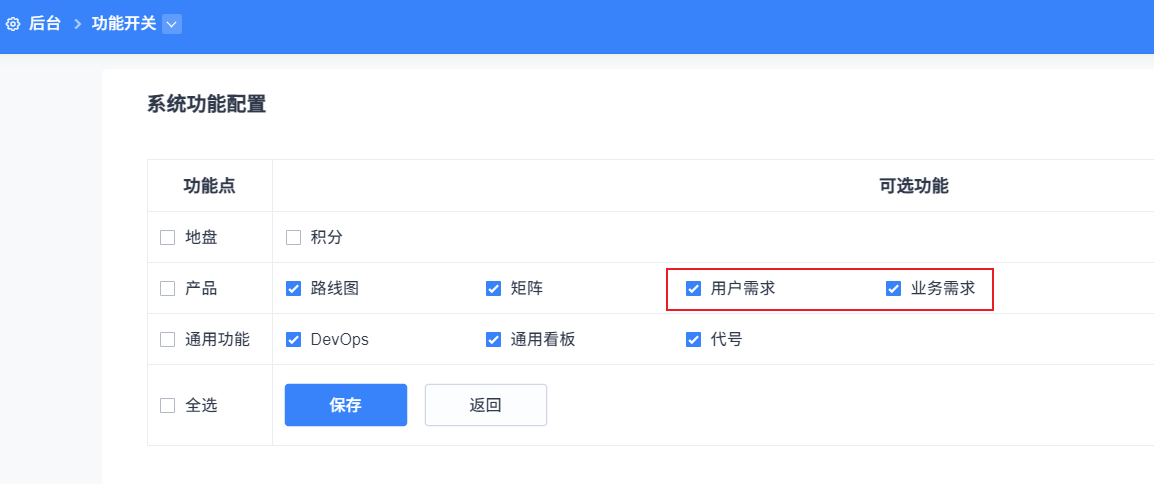Disable the 通用看板 checkbox
This screenshot has height=484, width=1154.
(x=493, y=340)
